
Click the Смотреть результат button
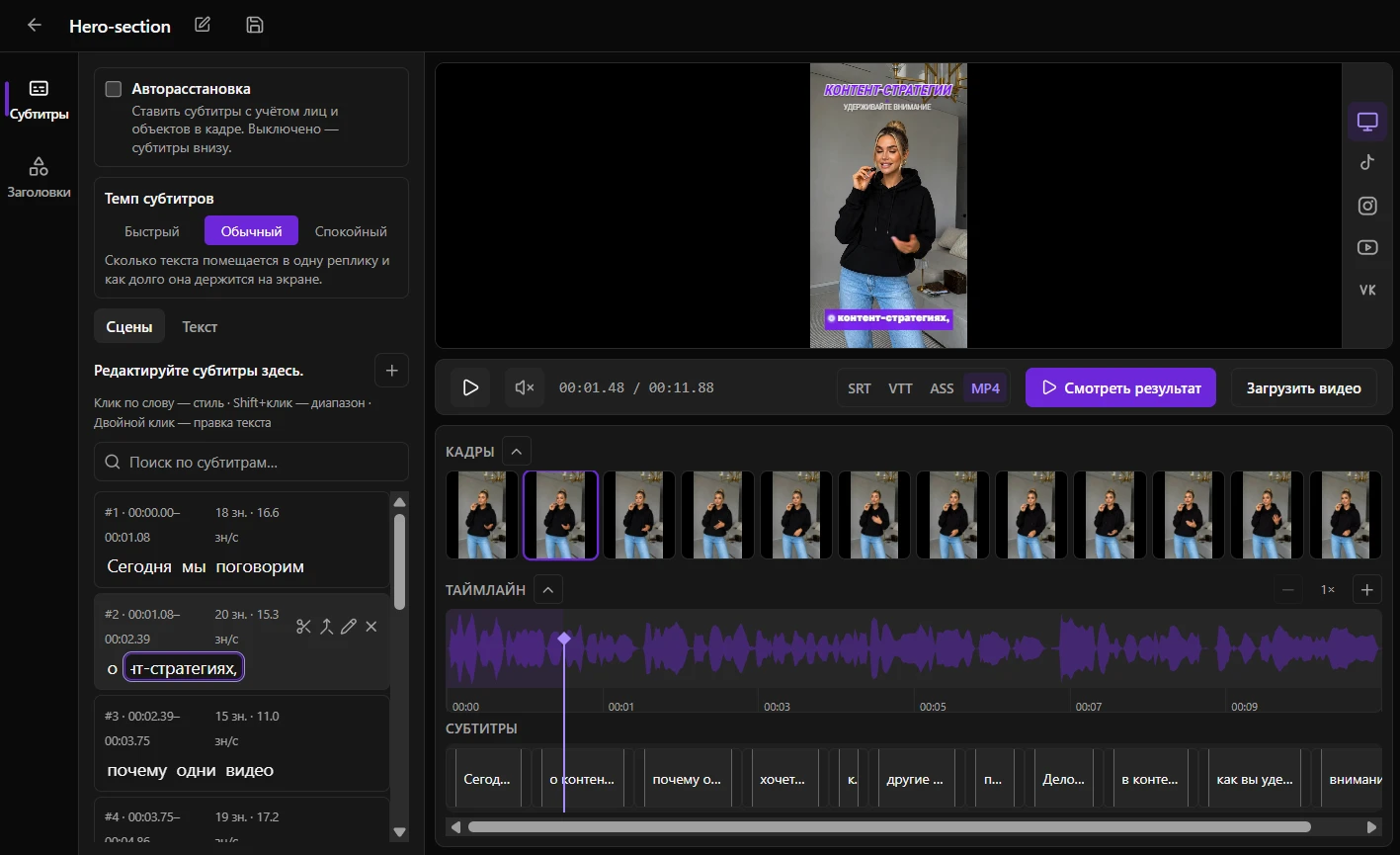[x=1120, y=388]
